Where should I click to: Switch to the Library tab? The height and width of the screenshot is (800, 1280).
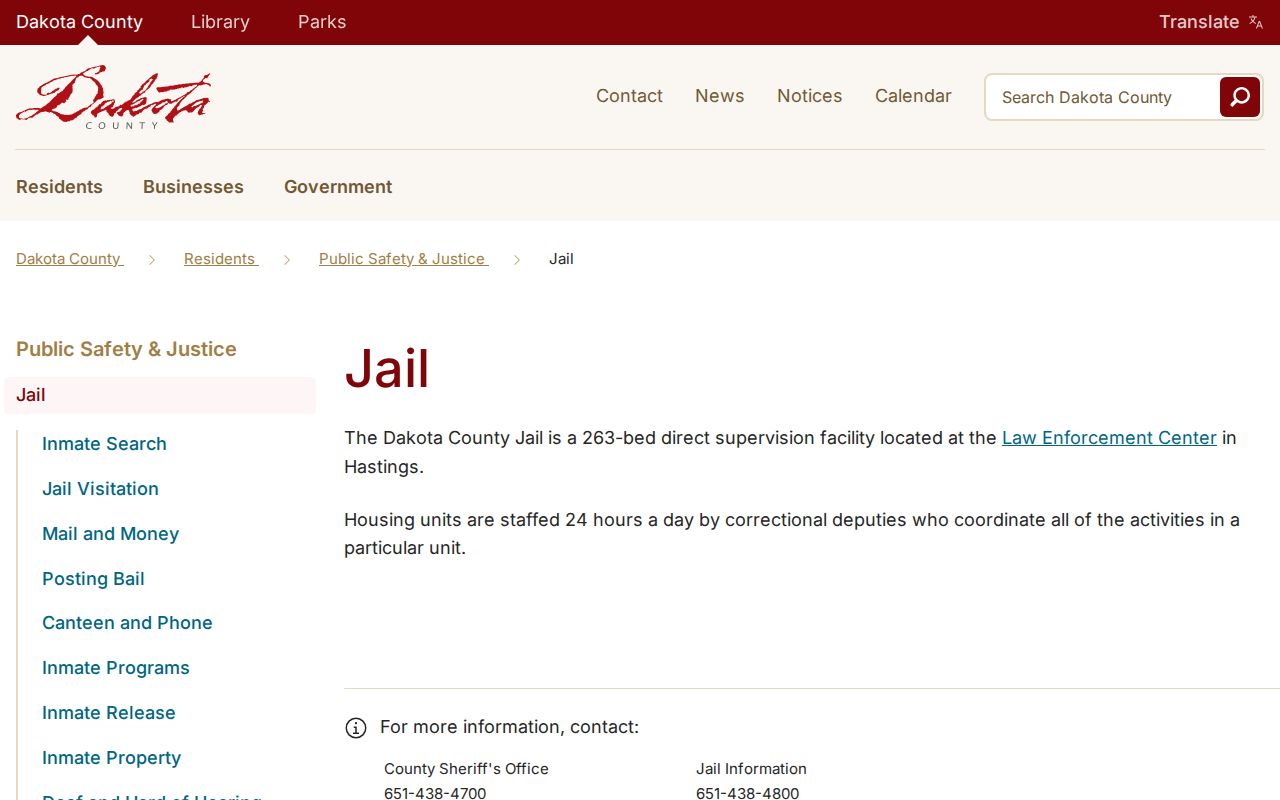tap(220, 22)
